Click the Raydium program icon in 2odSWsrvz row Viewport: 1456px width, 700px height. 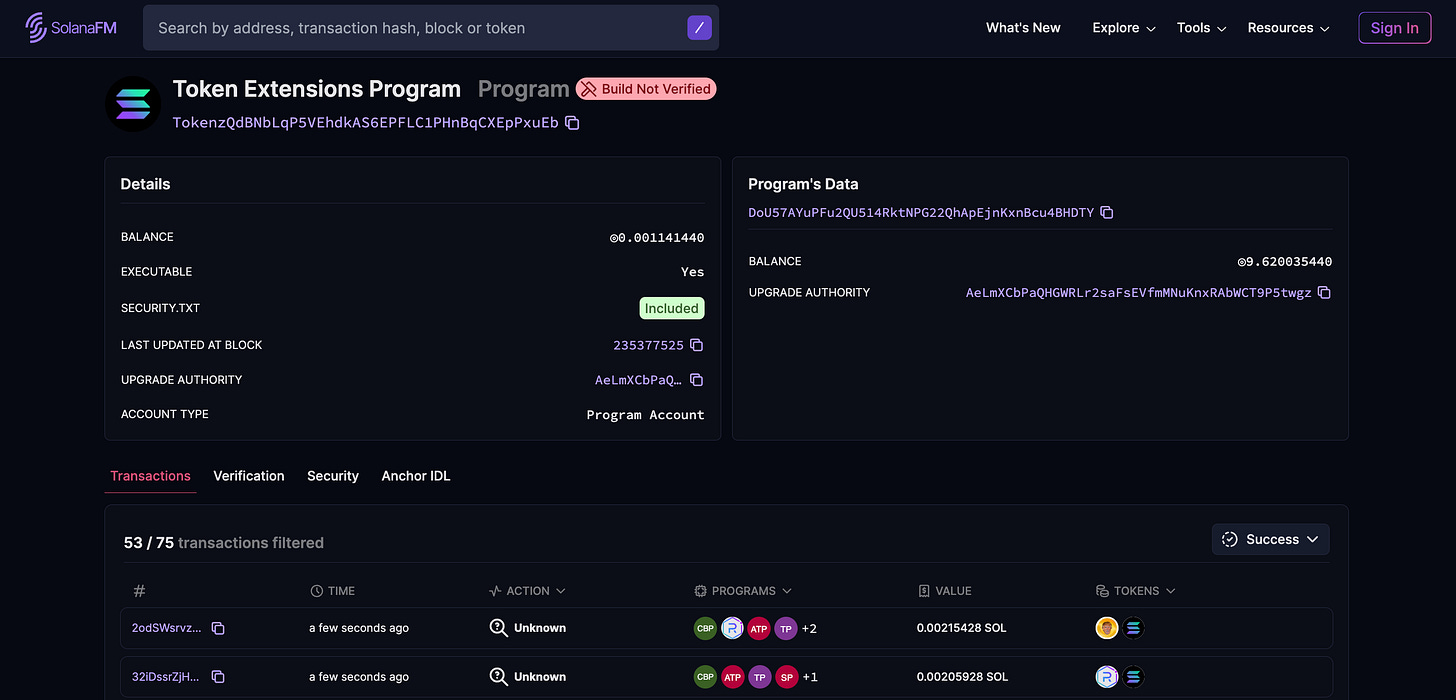[x=732, y=628]
